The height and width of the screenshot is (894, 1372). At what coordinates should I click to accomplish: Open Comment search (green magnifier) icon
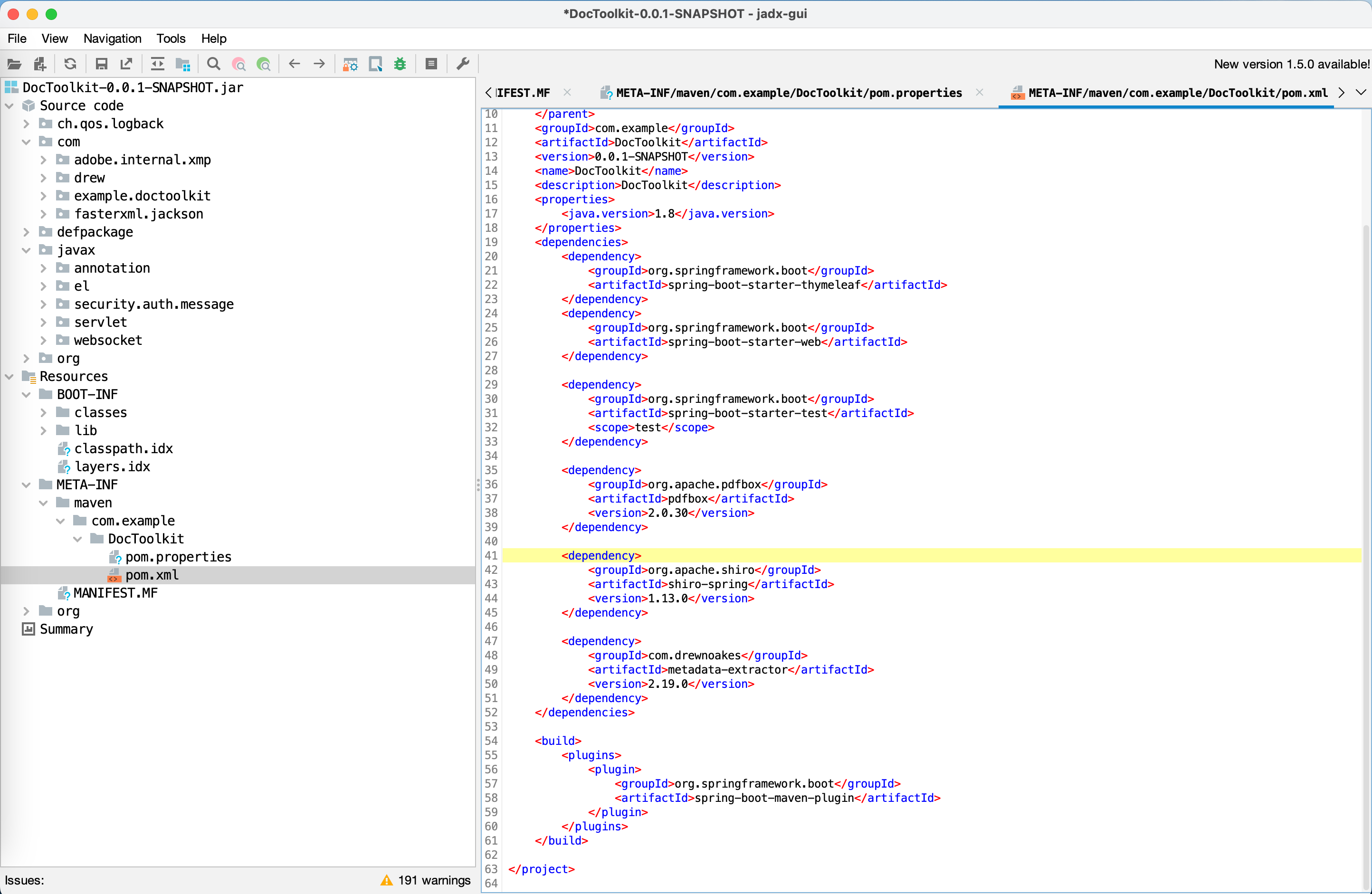tap(264, 64)
